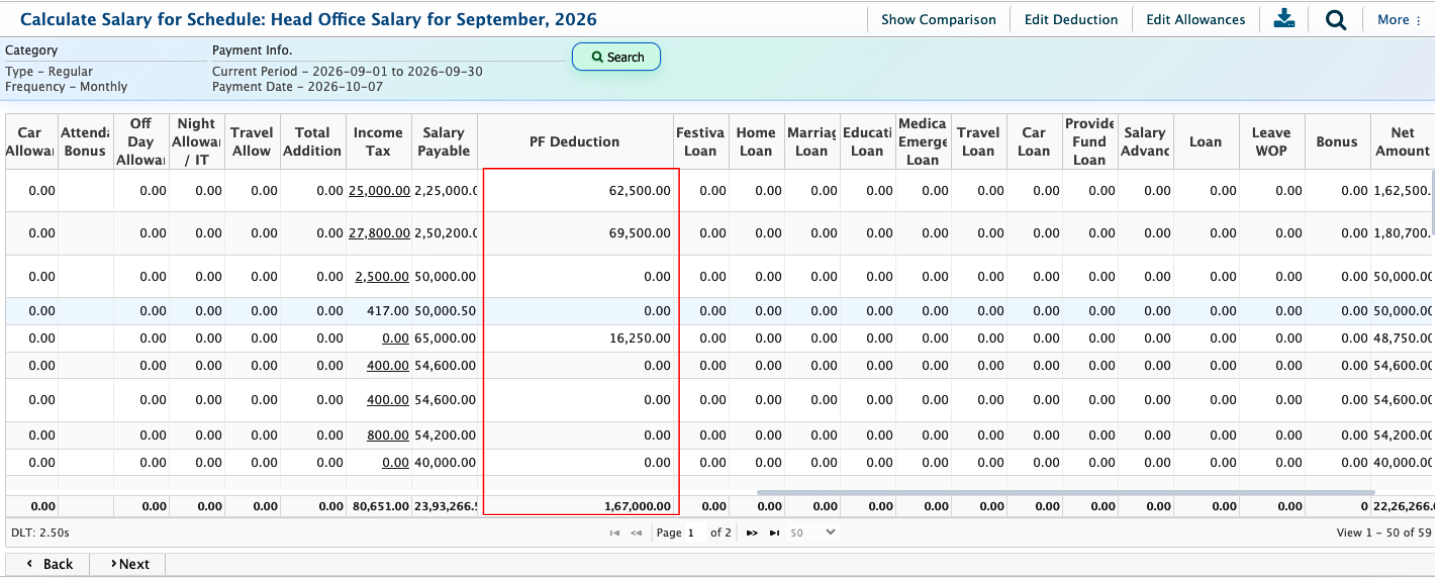
Task: Click the Next button at the bottom
Action: pos(128,564)
